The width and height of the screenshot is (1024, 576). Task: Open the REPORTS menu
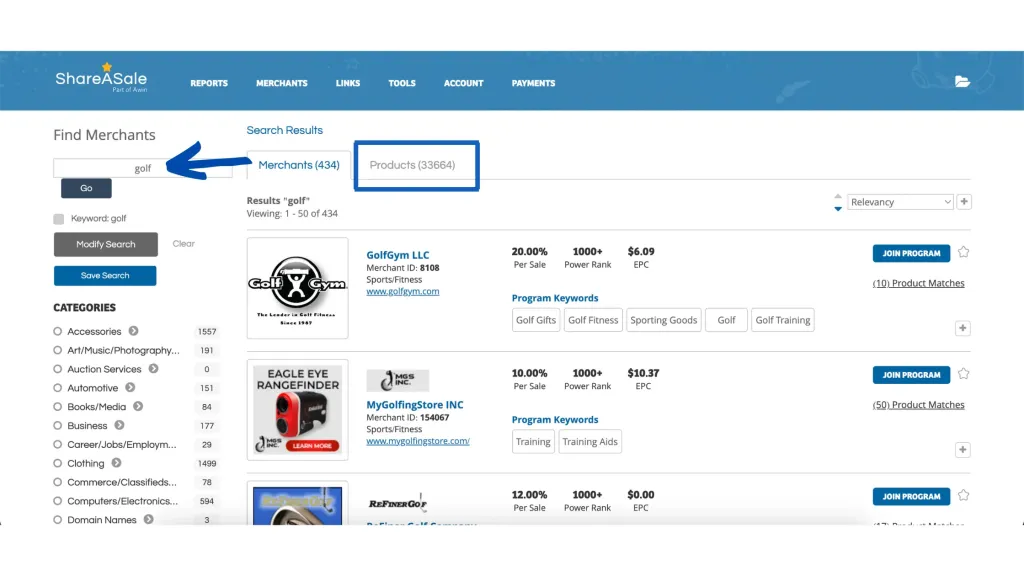coord(209,84)
